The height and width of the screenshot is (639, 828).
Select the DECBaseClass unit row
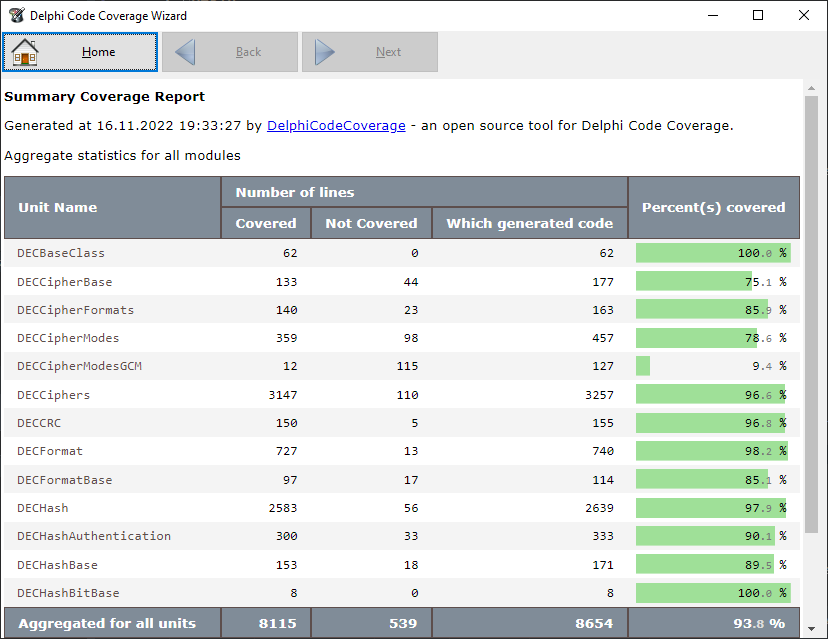61,253
